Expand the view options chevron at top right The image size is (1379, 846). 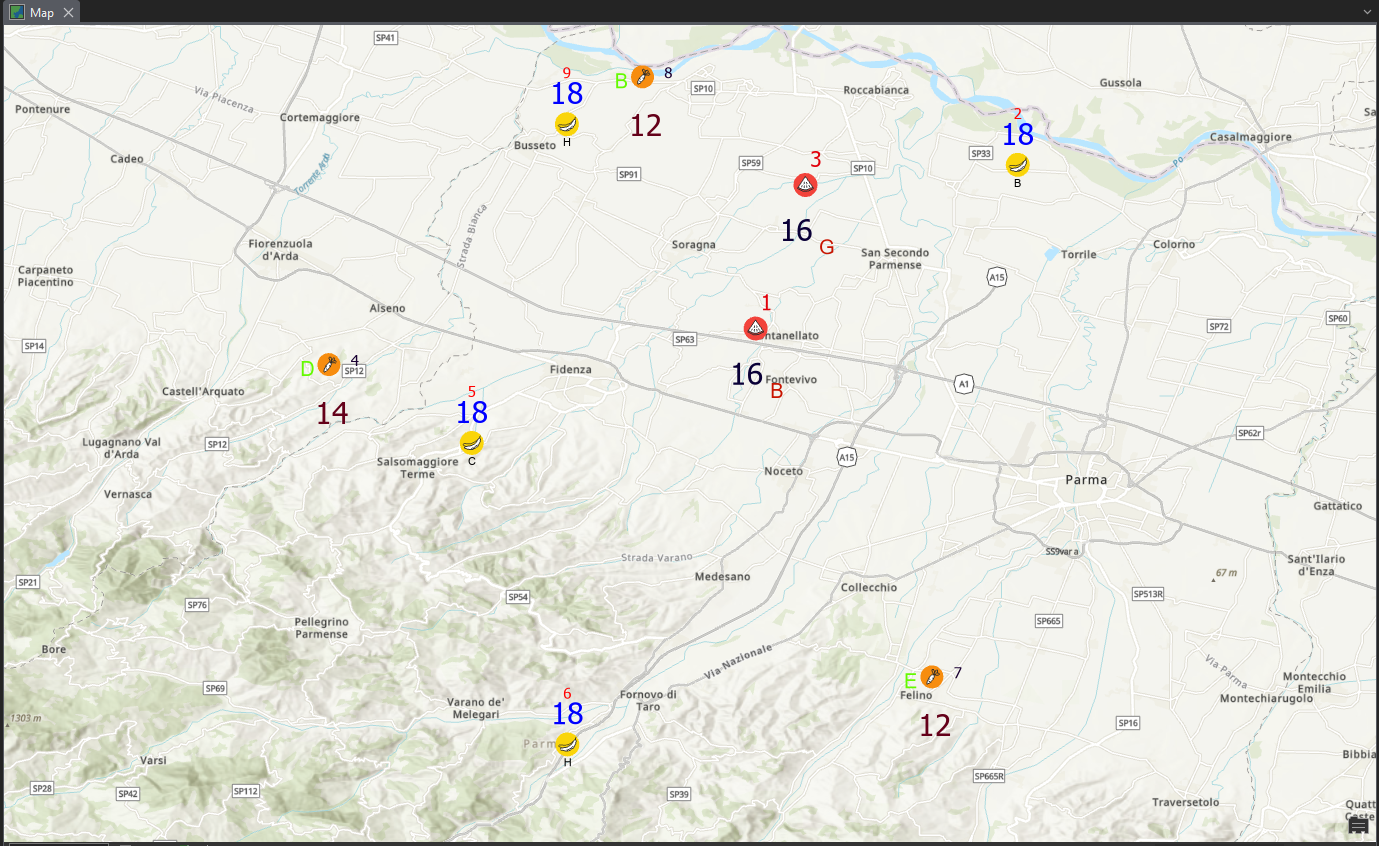tap(1366, 12)
